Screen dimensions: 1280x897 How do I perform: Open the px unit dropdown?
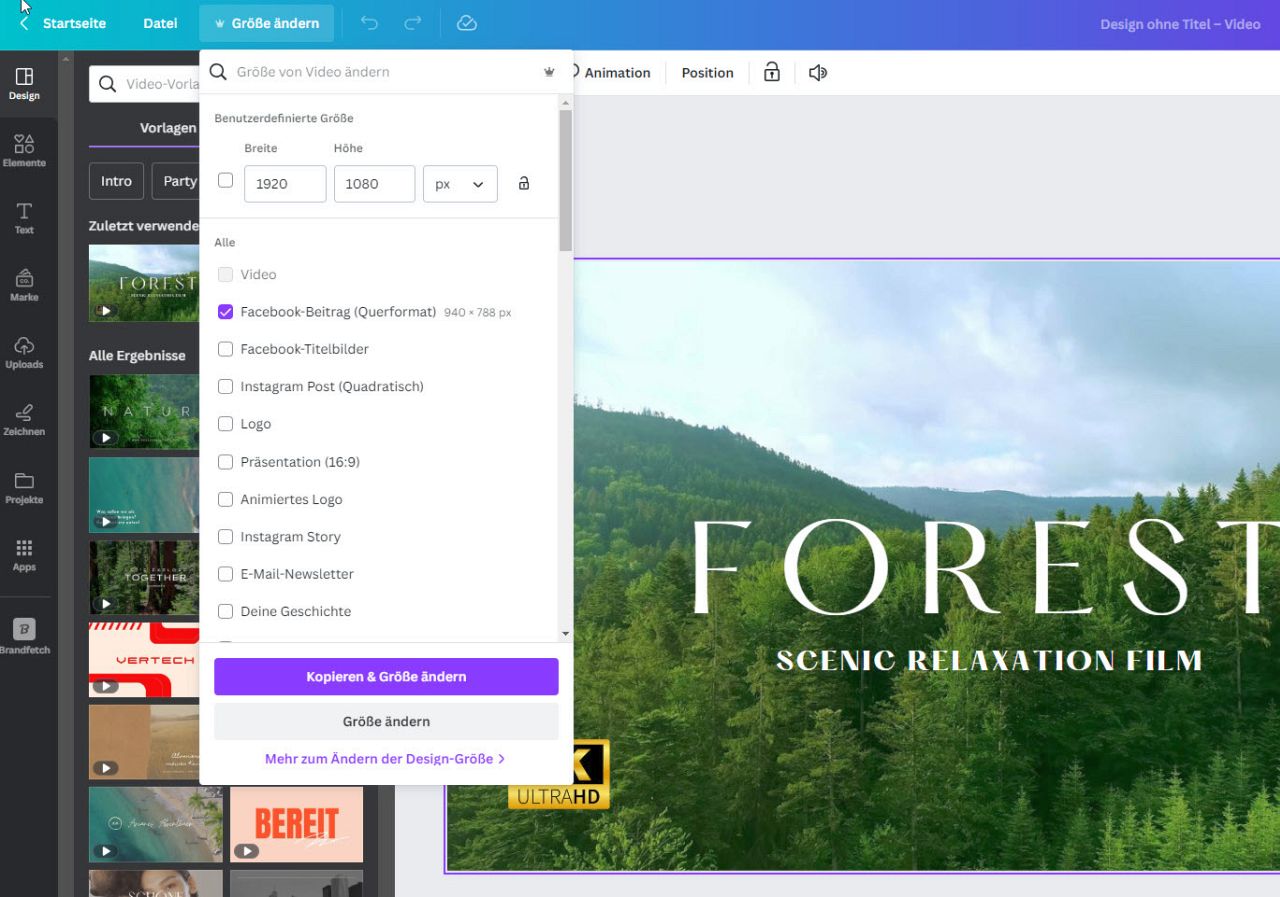[x=460, y=184]
